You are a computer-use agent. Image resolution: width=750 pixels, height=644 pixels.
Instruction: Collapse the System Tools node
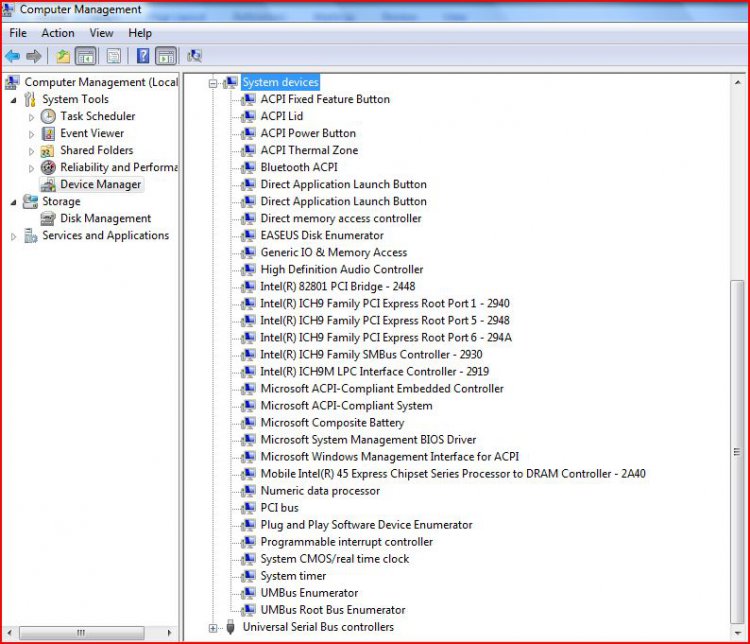[14, 99]
